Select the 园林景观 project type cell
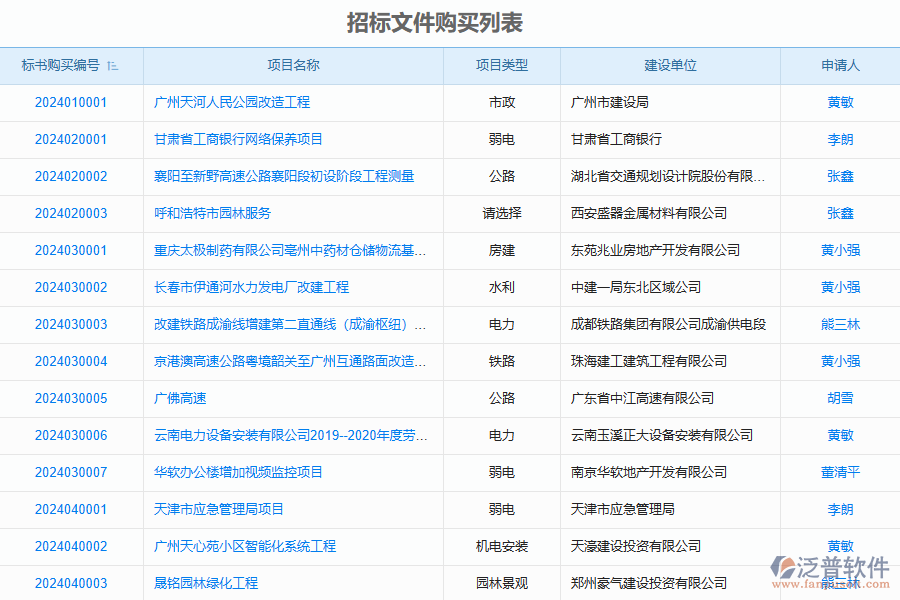Screen dimensions: 900x600 pos(502,583)
